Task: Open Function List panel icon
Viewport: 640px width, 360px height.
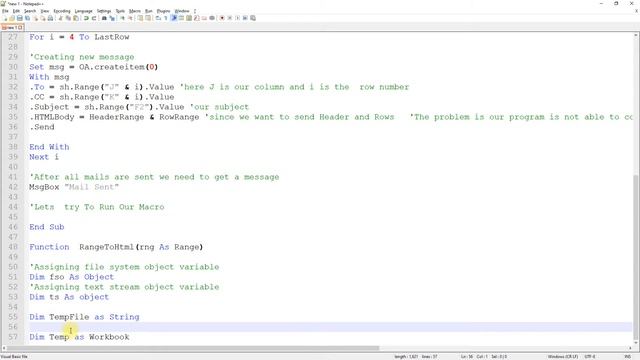Action: 197,18
